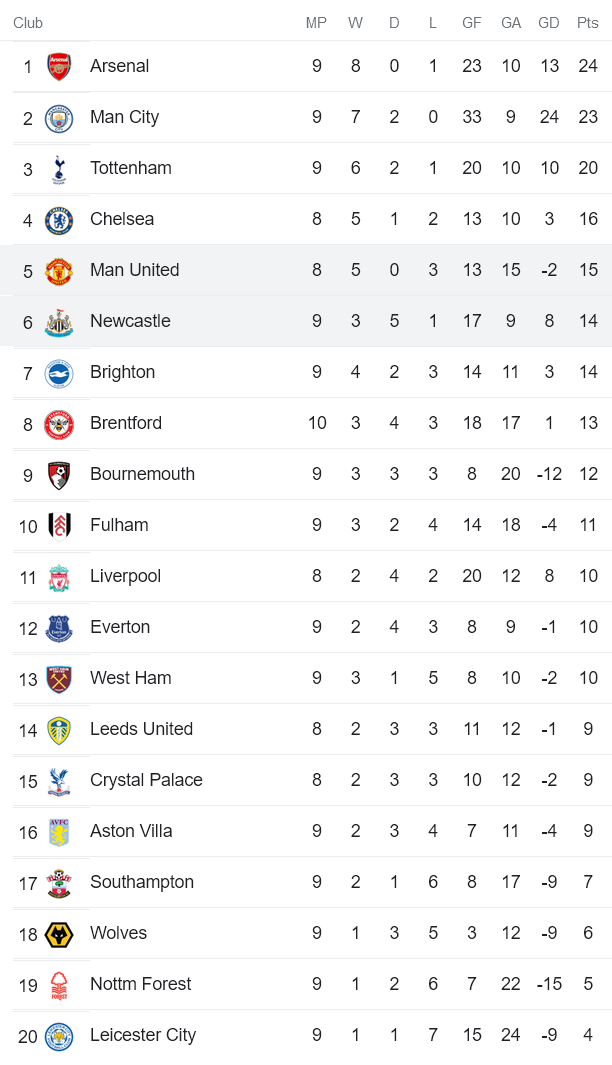
Task: Click the Chelsea club badge
Action: (x=59, y=219)
